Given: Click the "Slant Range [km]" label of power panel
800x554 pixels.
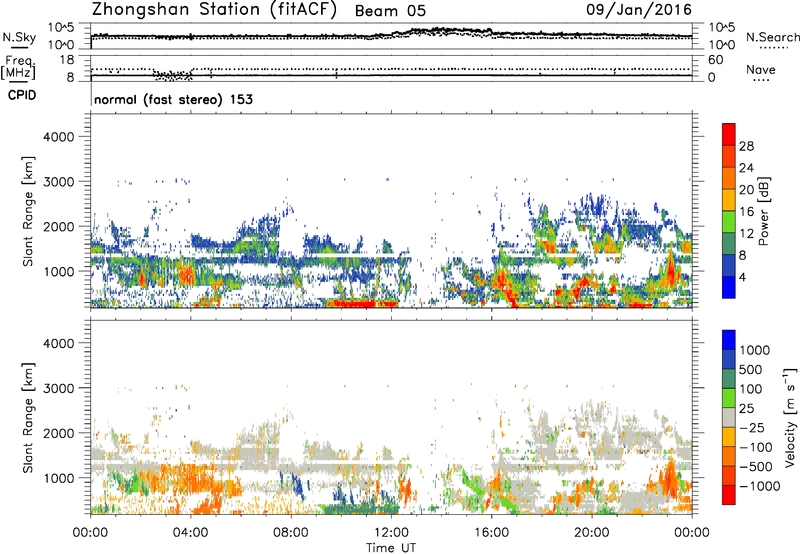Looking at the screenshot, I should (28, 211).
